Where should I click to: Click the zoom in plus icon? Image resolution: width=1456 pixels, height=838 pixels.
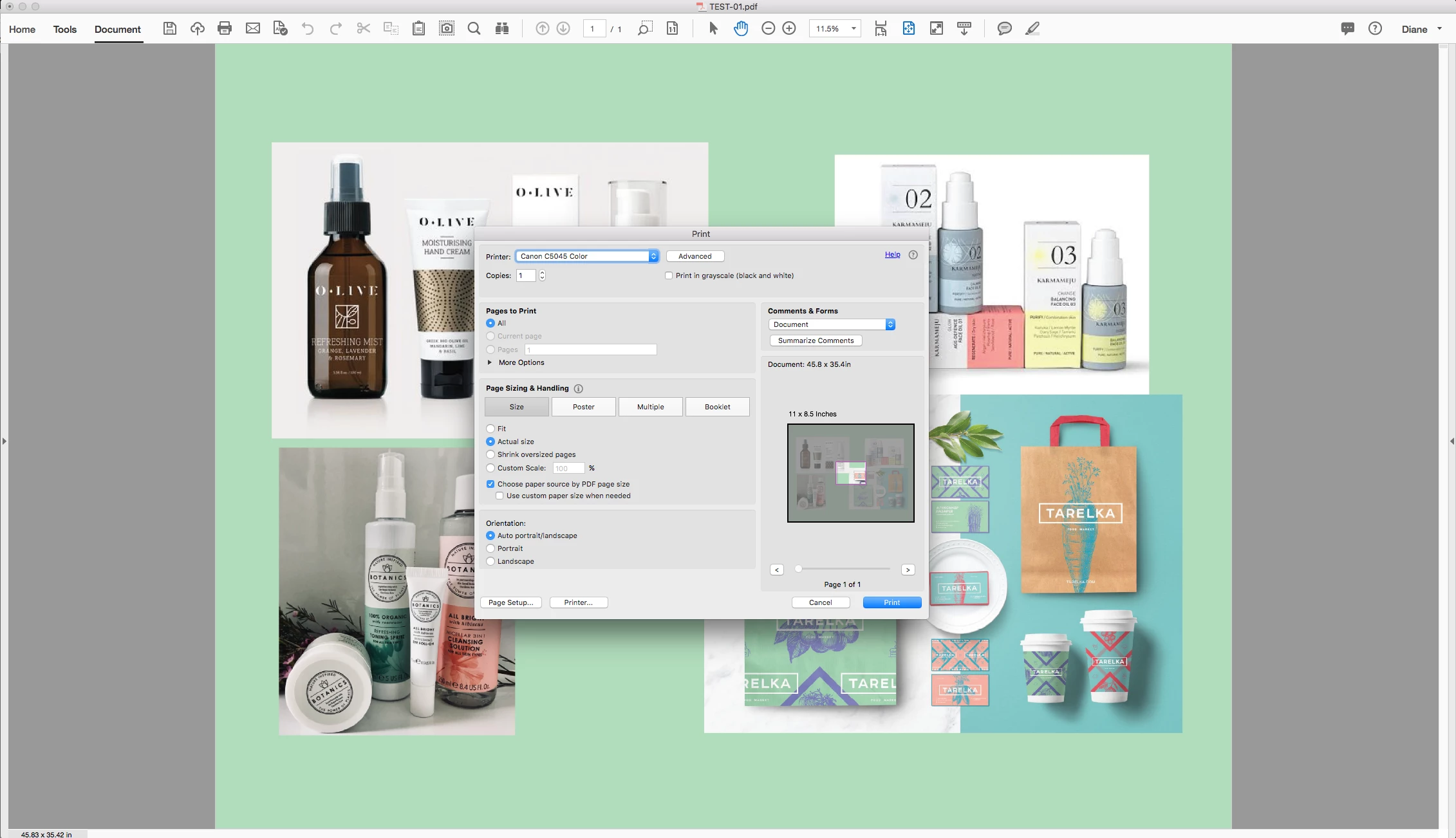coord(789,28)
